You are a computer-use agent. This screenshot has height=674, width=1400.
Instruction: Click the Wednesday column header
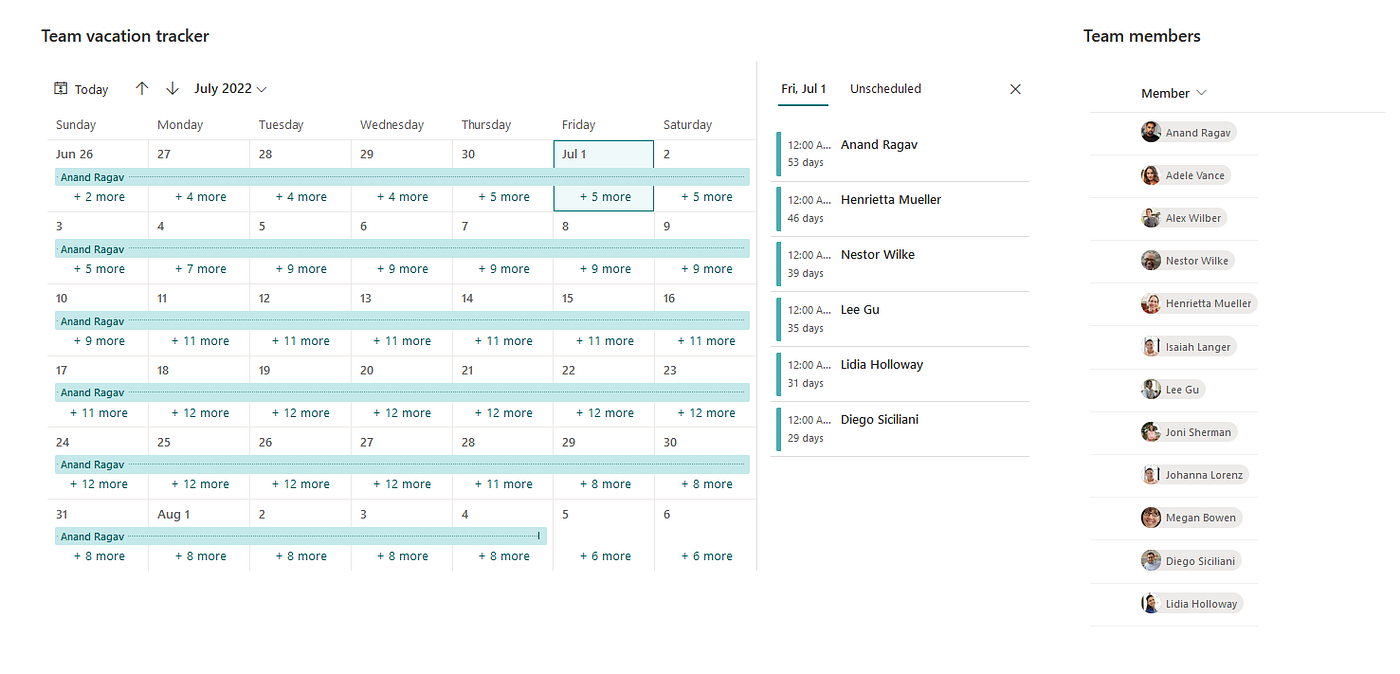(x=392, y=125)
